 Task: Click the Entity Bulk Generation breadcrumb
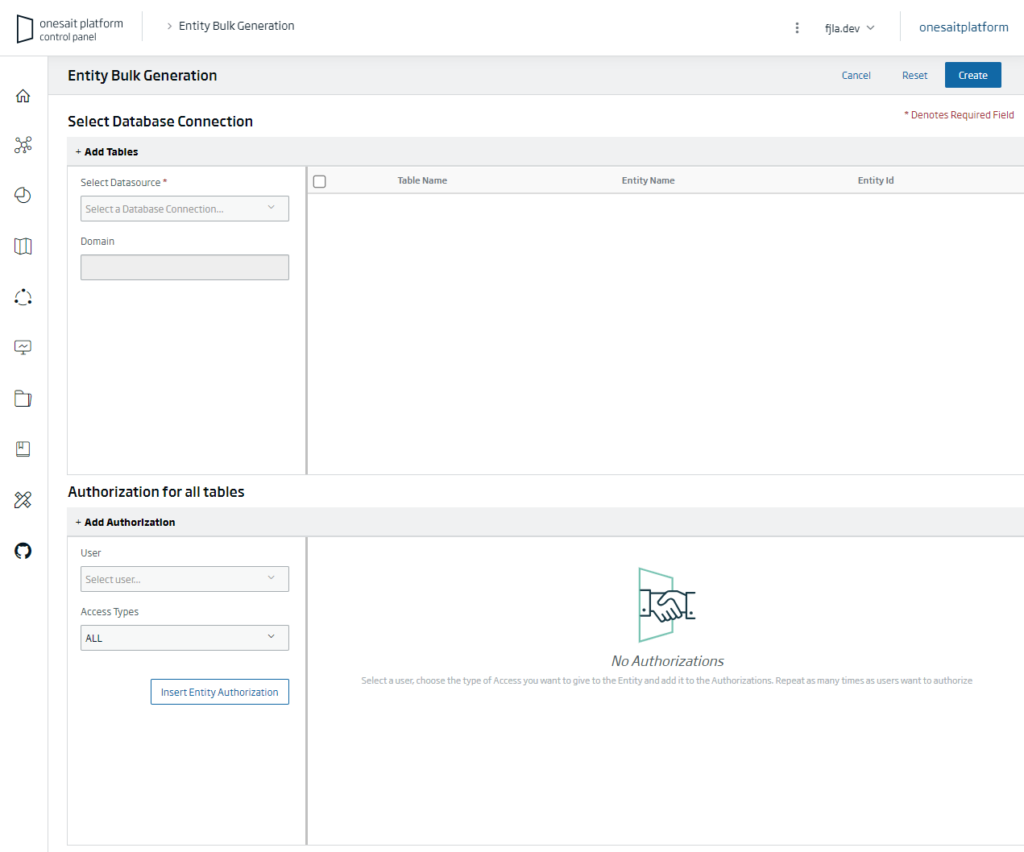(236, 26)
